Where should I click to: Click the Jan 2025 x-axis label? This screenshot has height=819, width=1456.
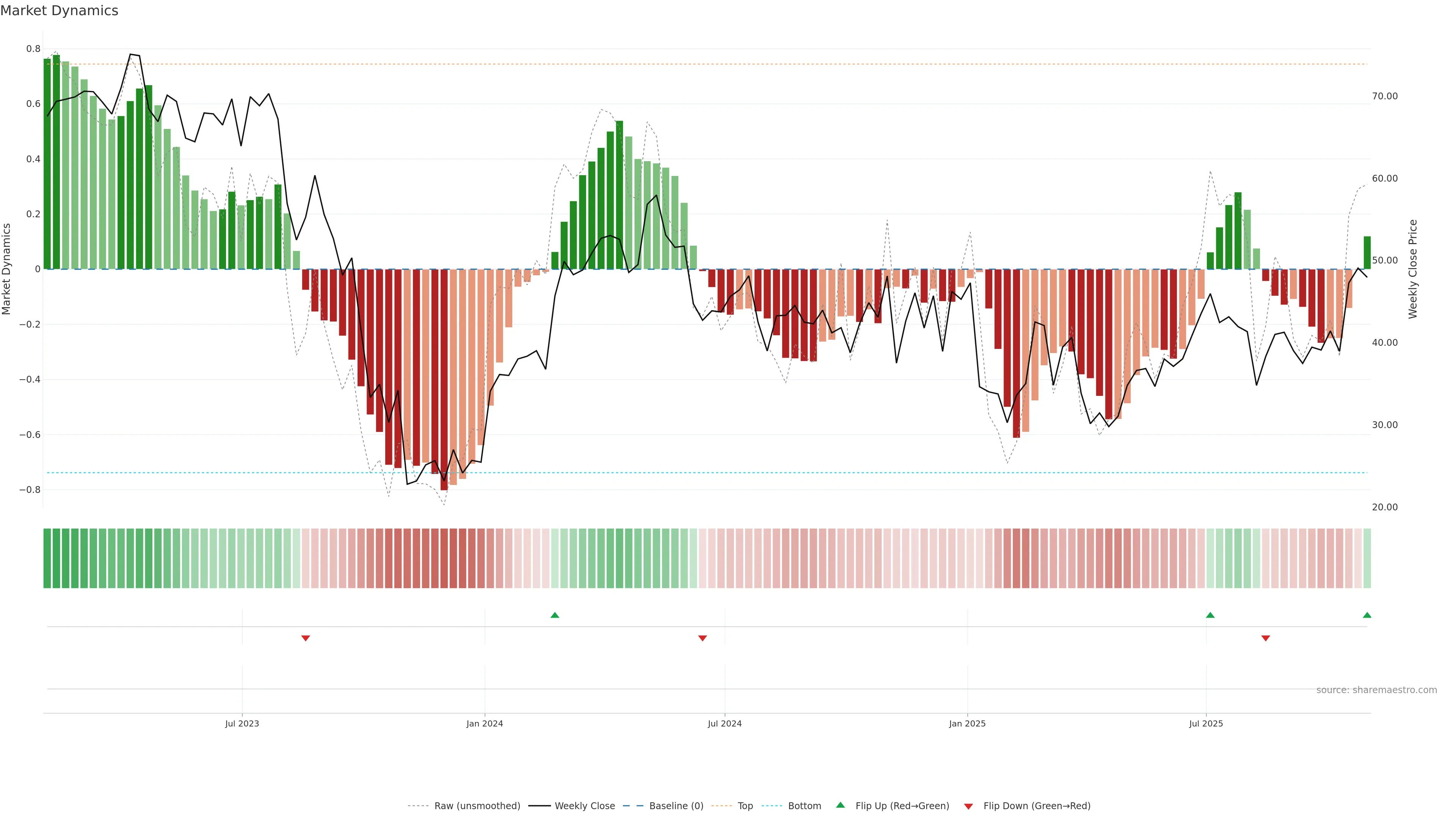(967, 723)
